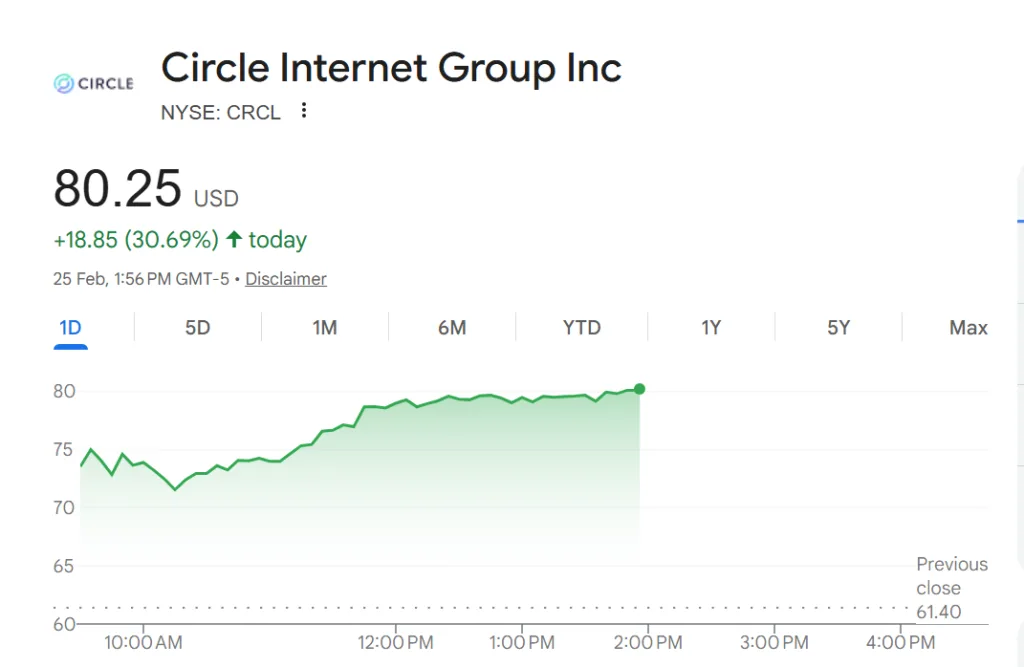The height and width of the screenshot is (667, 1024).
Task: Switch to the 1M tab
Action: (x=324, y=327)
